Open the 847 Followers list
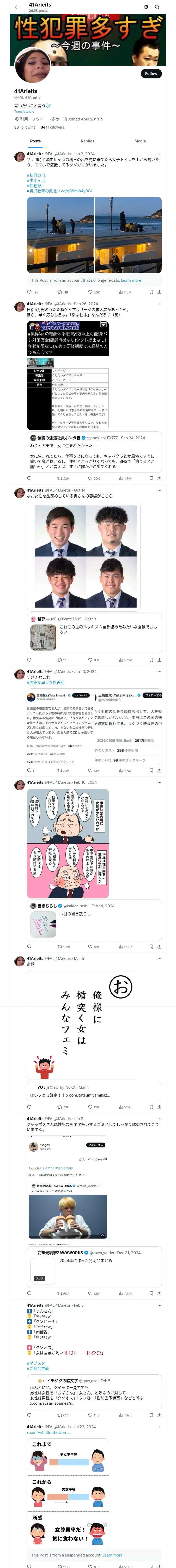 (52, 127)
